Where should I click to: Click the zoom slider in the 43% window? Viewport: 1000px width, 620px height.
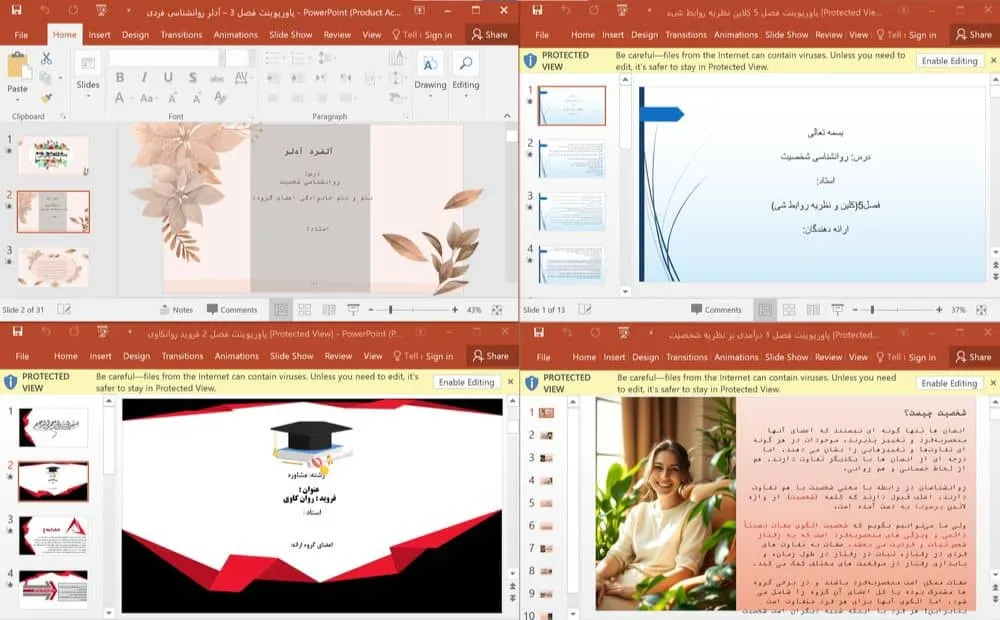(390, 310)
